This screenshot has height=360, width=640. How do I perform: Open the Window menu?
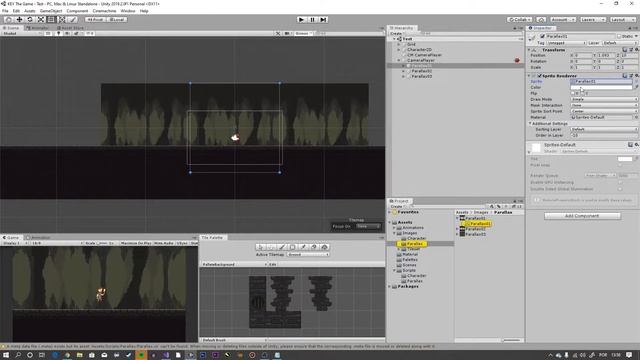[128, 11]
